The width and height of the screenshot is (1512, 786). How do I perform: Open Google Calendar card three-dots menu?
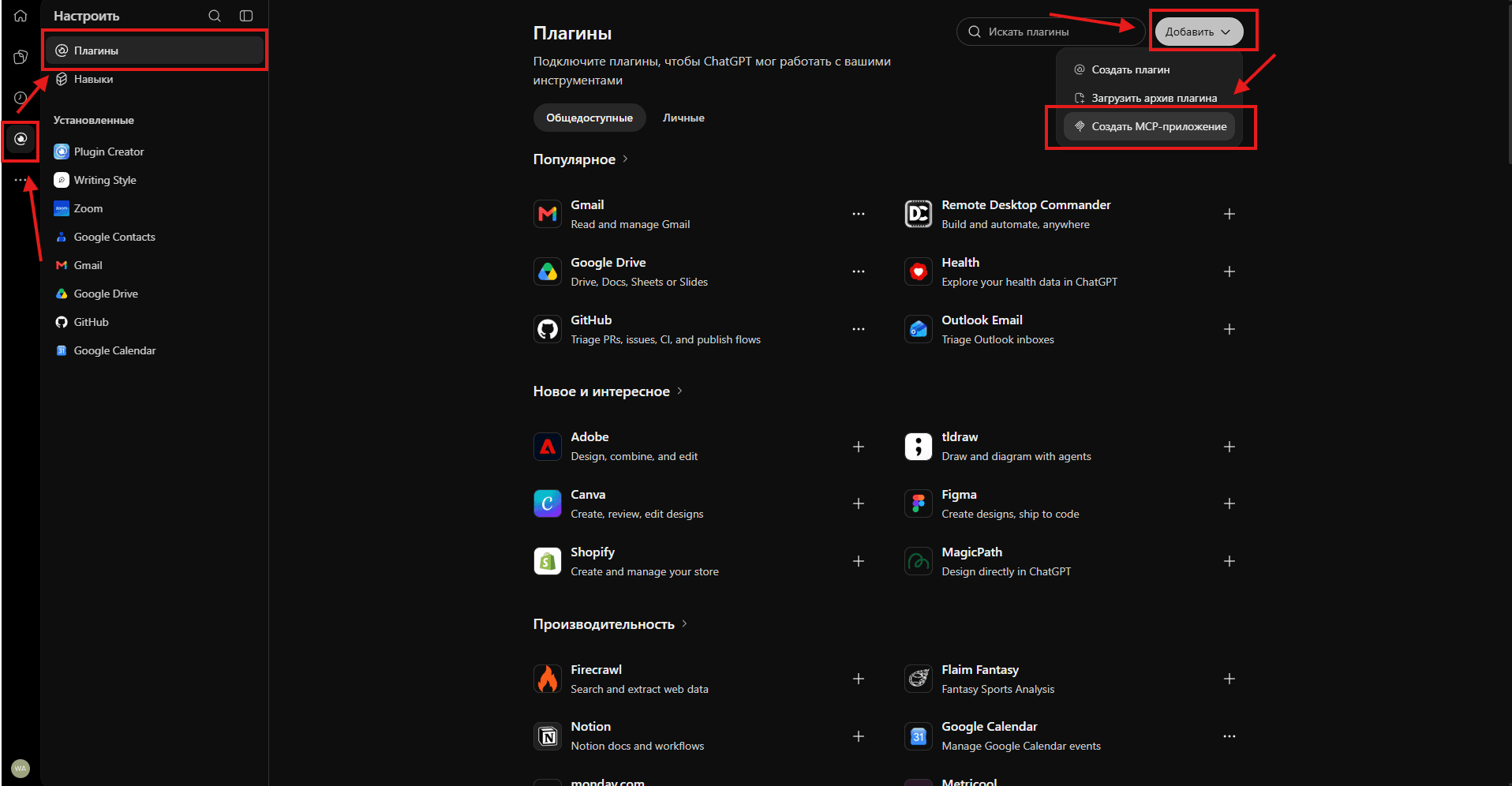point(1229,736)
